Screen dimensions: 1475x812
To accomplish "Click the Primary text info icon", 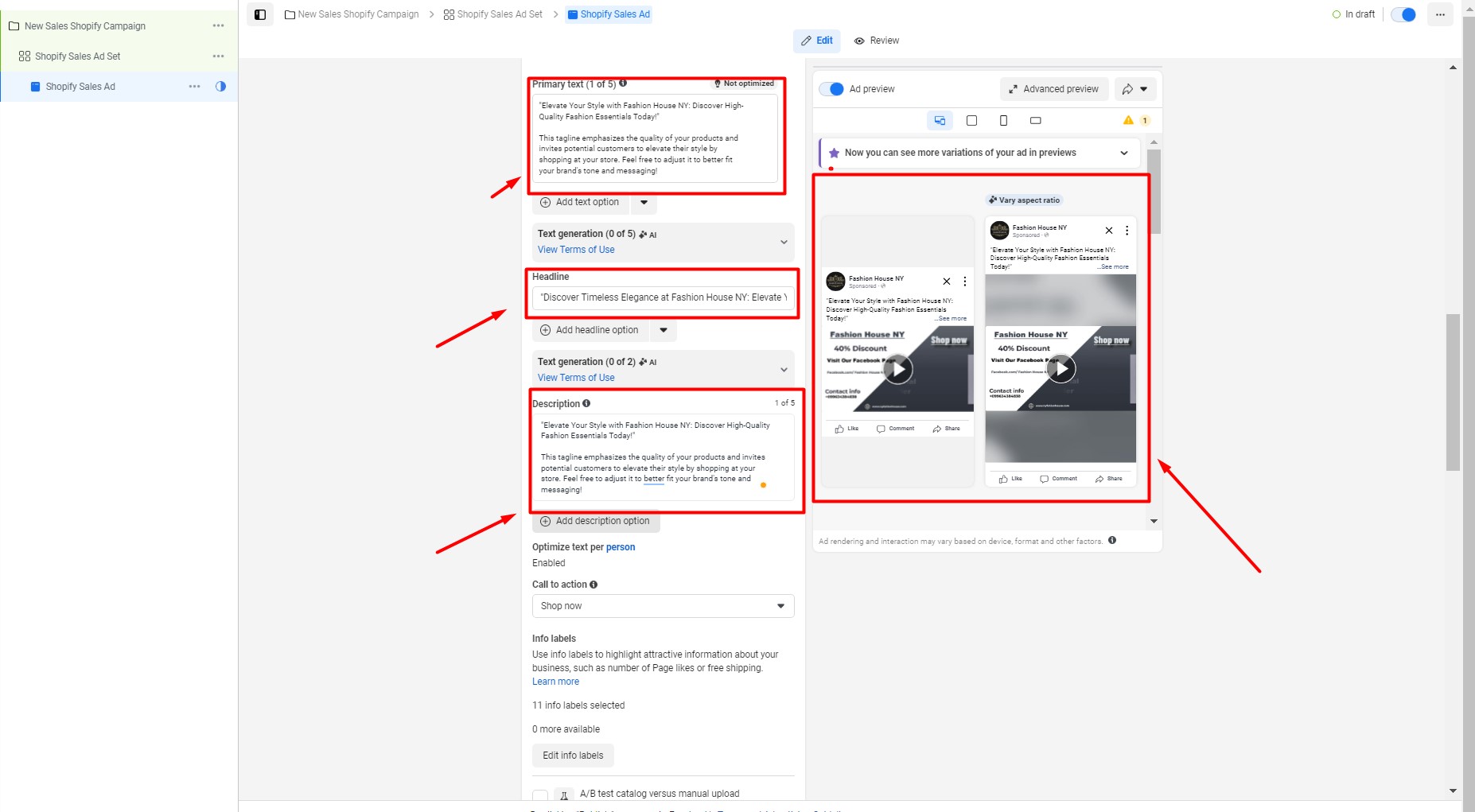I will [623, 83].
